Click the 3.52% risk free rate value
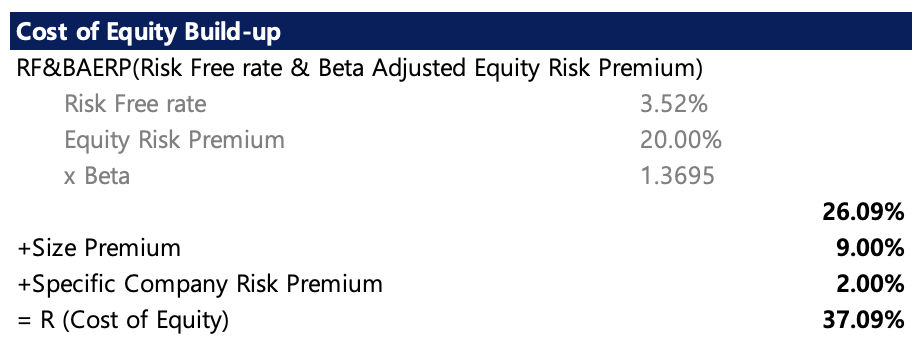922x364 pixels. (673, 105)
